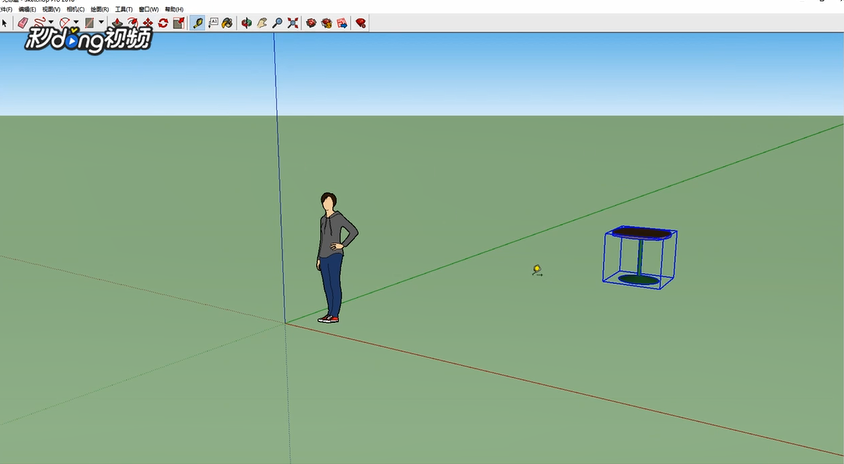The height and width of the screenshot is (464, 844).
Task: Open the 编辑(E) menu
Action: (27, 9)
